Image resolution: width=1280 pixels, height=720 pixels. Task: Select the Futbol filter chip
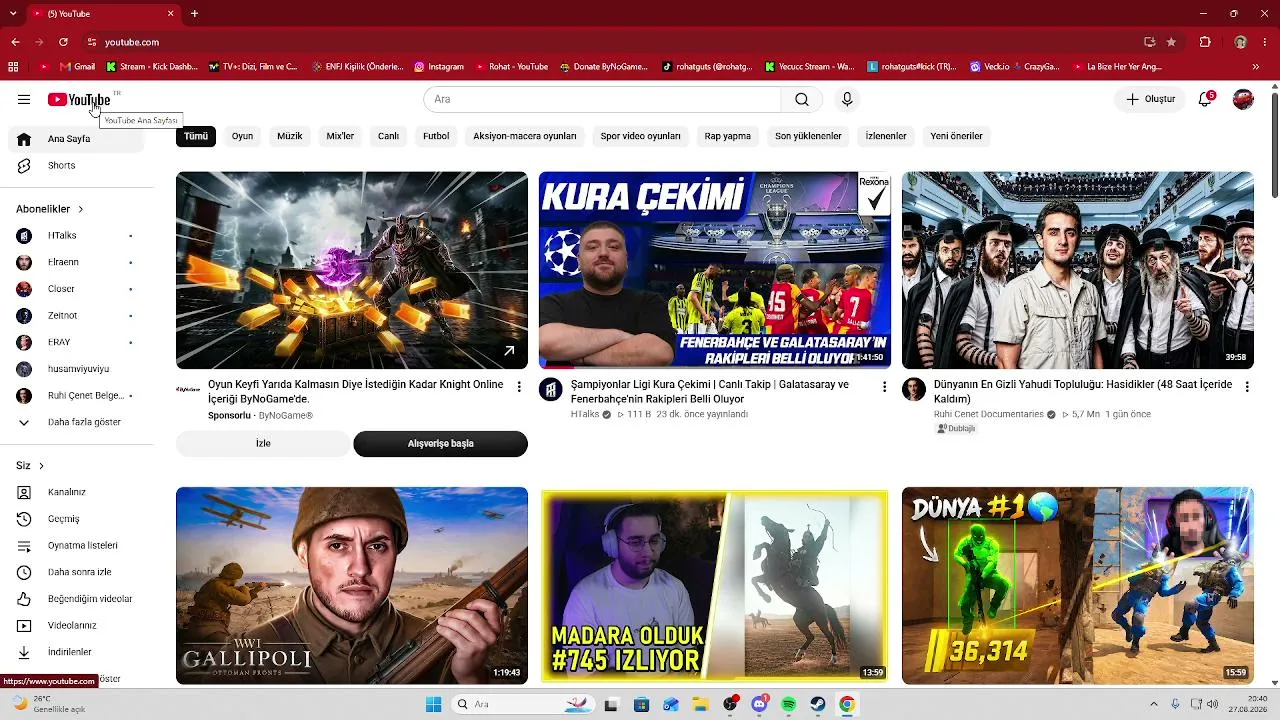[436, 136]
